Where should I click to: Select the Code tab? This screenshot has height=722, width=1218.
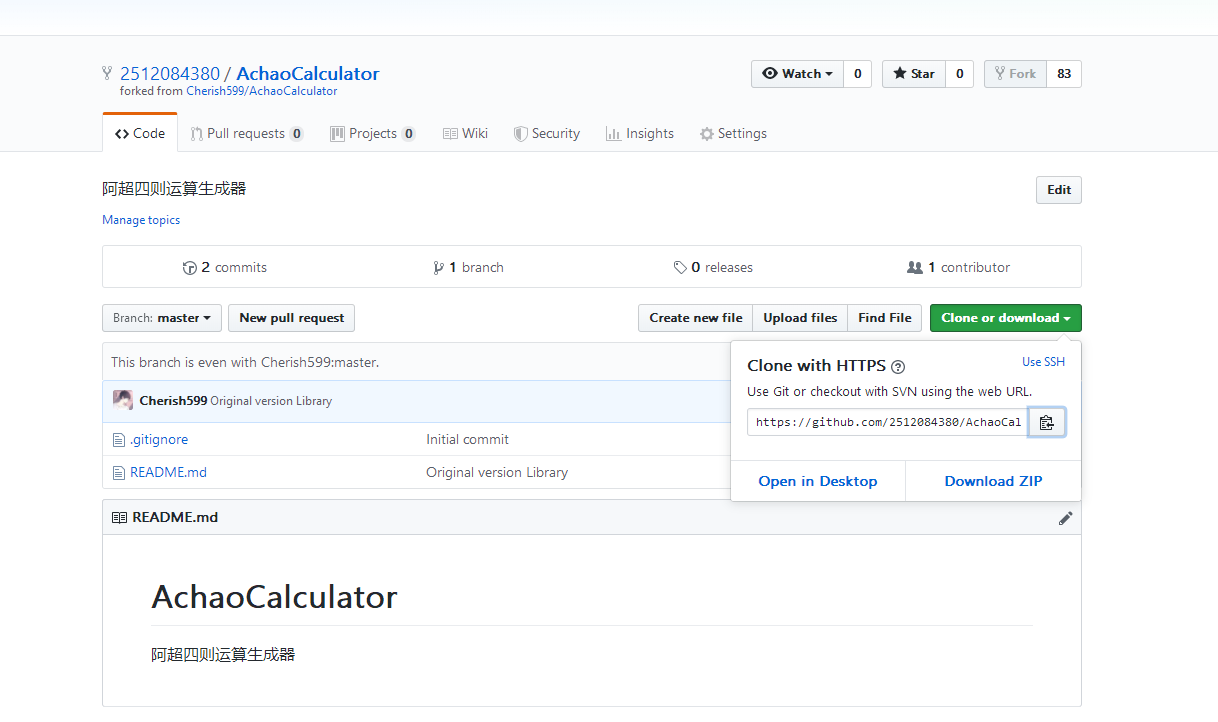point(140,134)
